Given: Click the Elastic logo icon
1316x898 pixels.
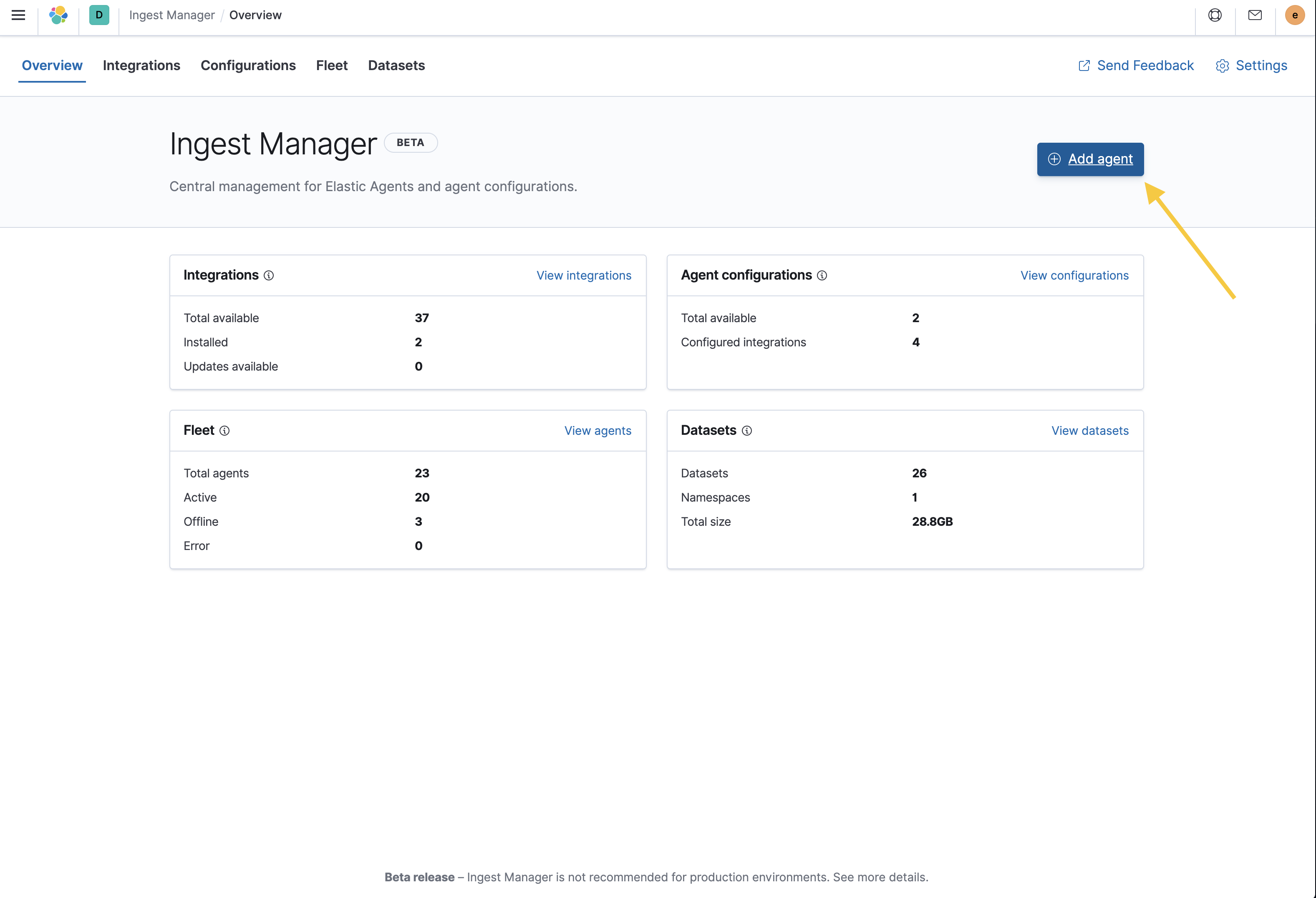Looking at the screenshot, I should 58,15.
